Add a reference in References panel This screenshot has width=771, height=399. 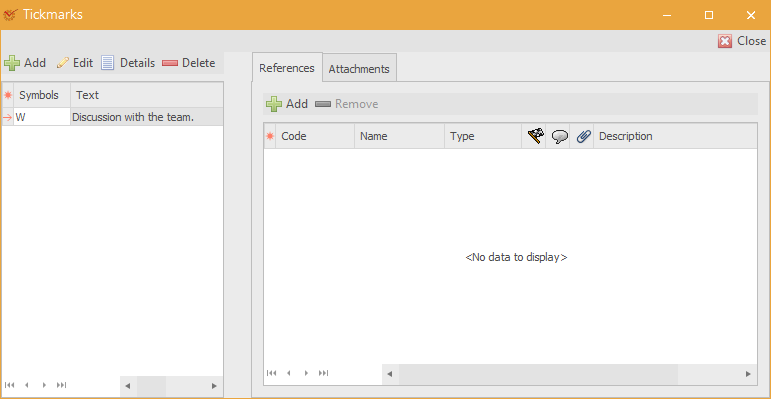pos(287,104)
